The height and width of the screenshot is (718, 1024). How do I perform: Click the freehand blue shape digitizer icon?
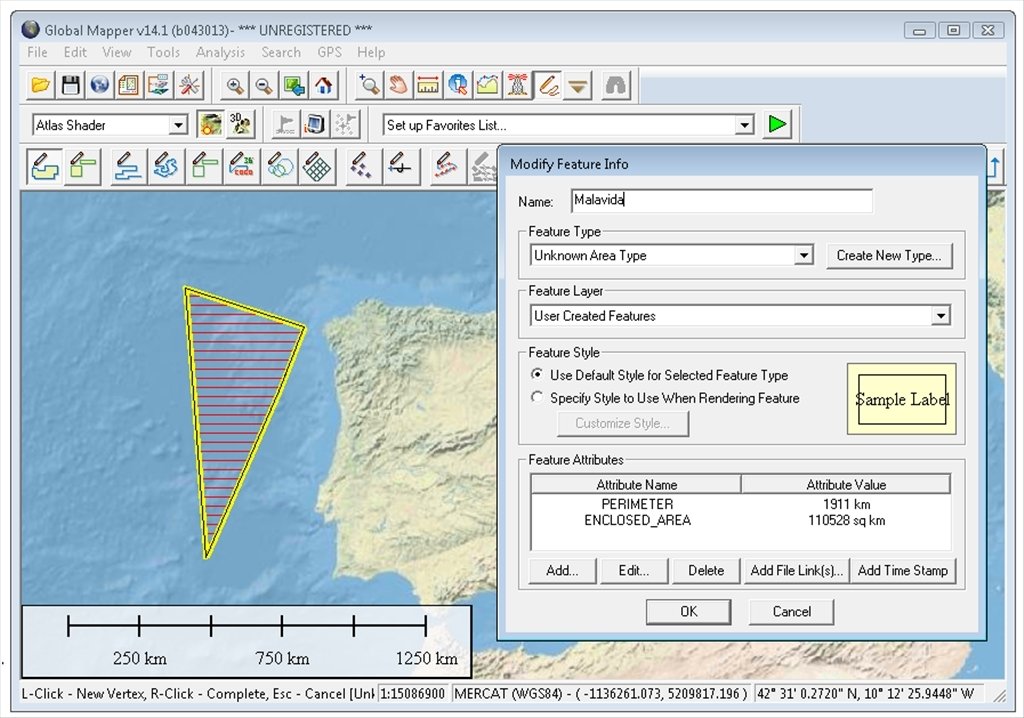click(x=166, y=166)
